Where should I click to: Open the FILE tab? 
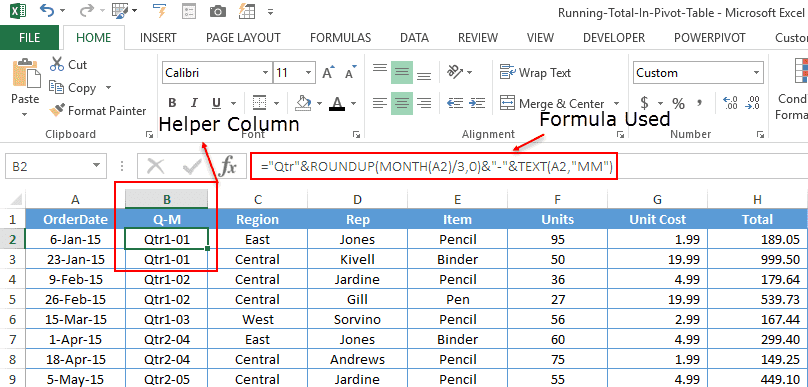(29, 38)
